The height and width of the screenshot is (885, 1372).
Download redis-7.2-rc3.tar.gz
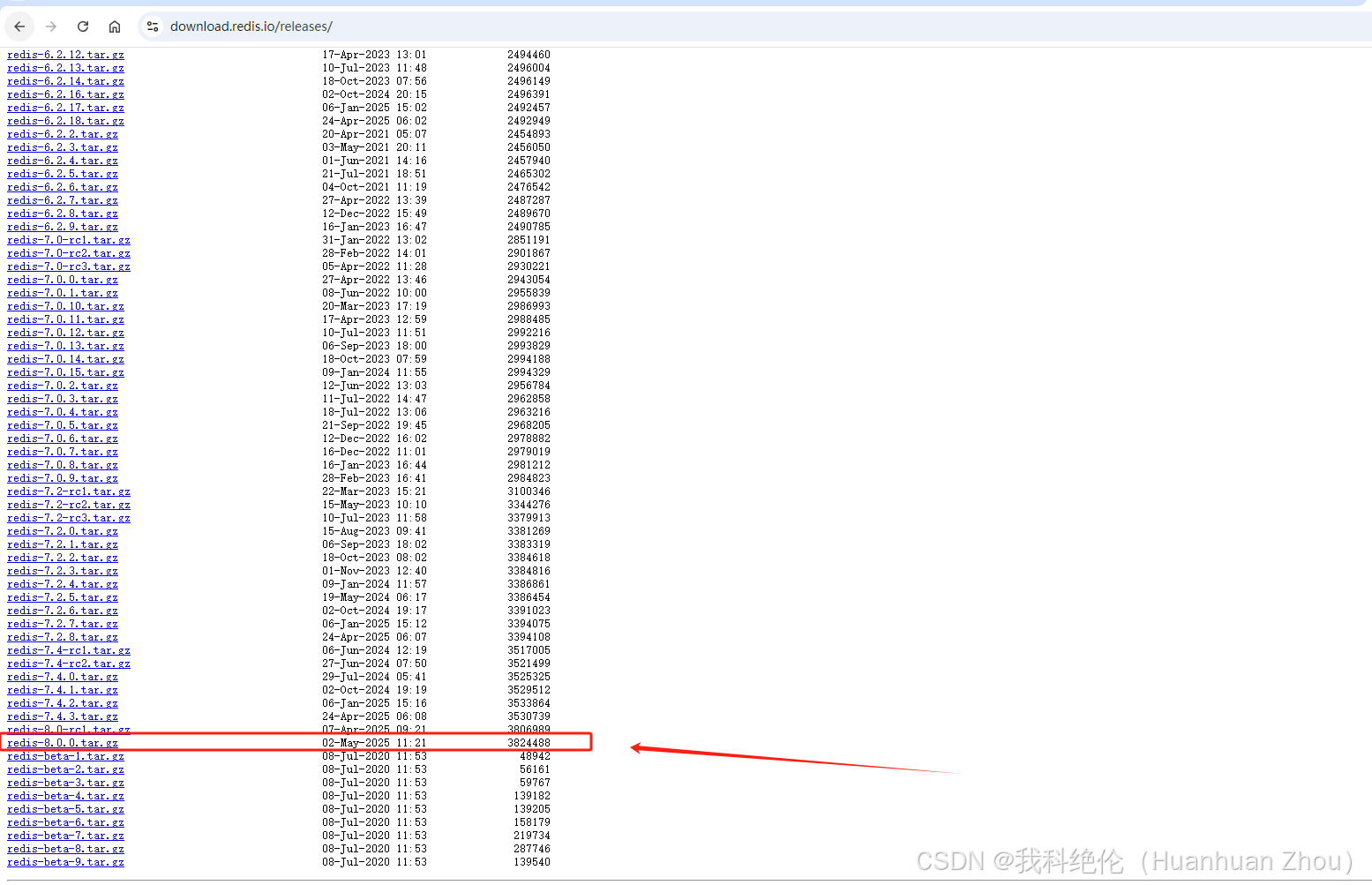pos(69,518)
